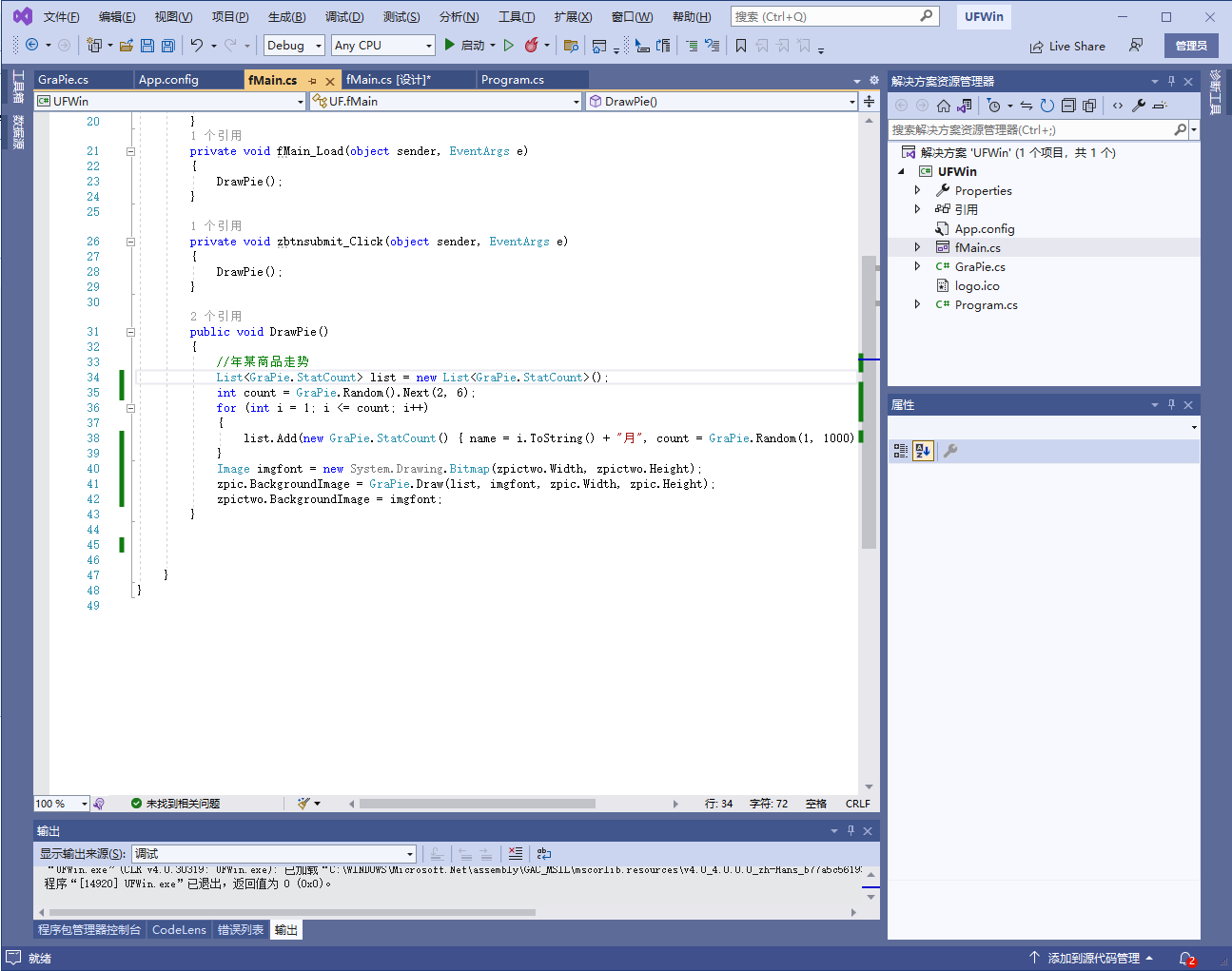Select logo.ico in Solution Explorer
Screen dimensions: 1232x971
[977, 285]
